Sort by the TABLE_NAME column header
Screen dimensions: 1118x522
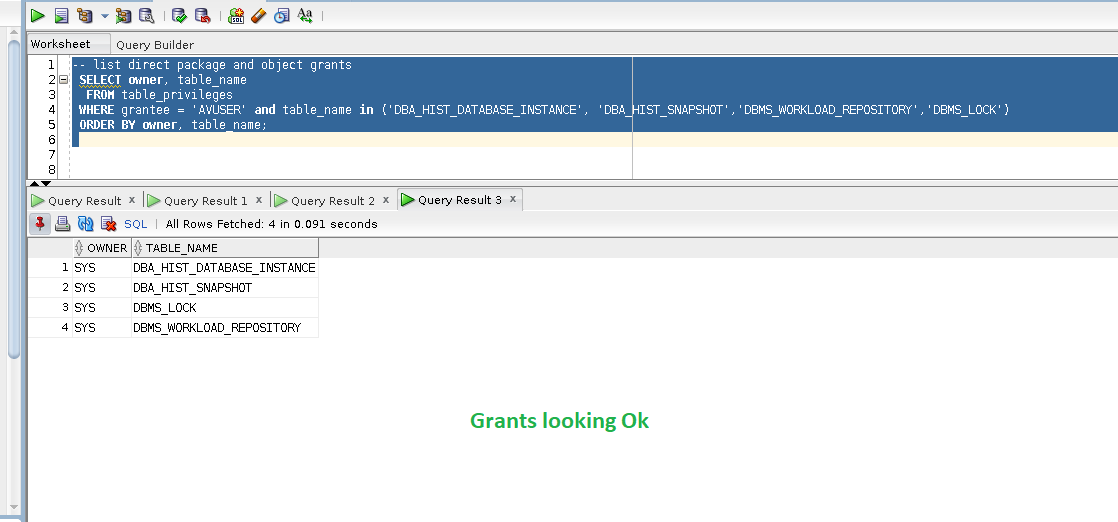(x=225, y=248)
